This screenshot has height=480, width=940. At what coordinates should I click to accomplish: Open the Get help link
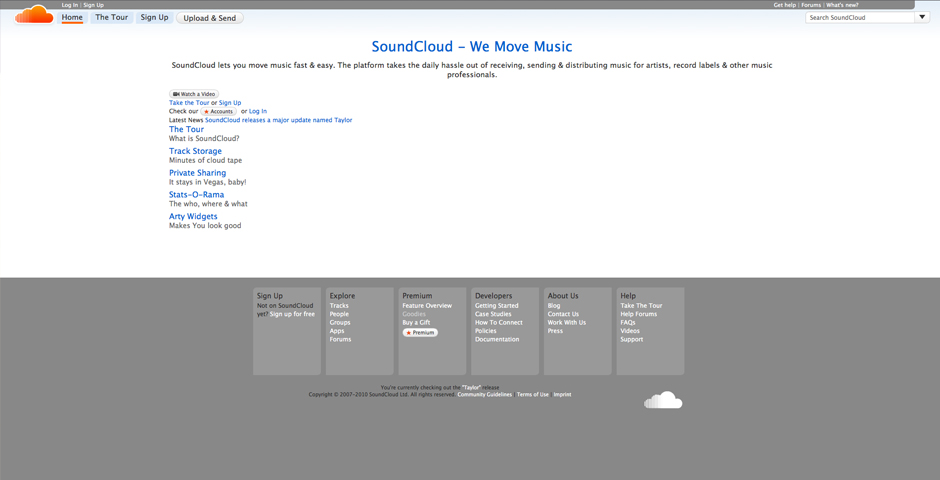(x=785, y=5)
